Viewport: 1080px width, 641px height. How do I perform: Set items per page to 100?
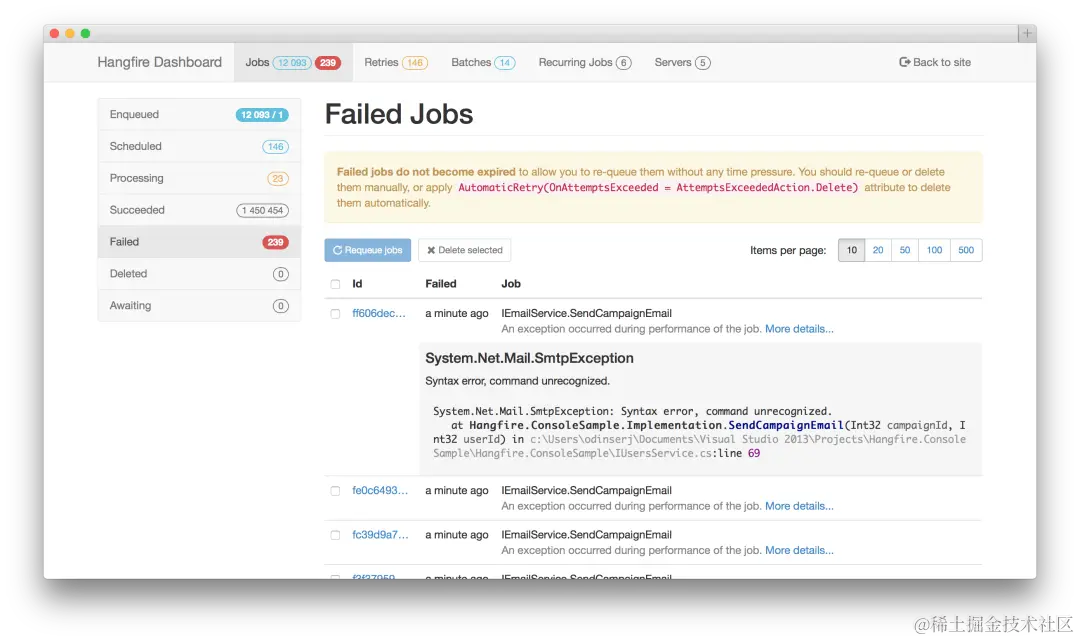(934, 250)
